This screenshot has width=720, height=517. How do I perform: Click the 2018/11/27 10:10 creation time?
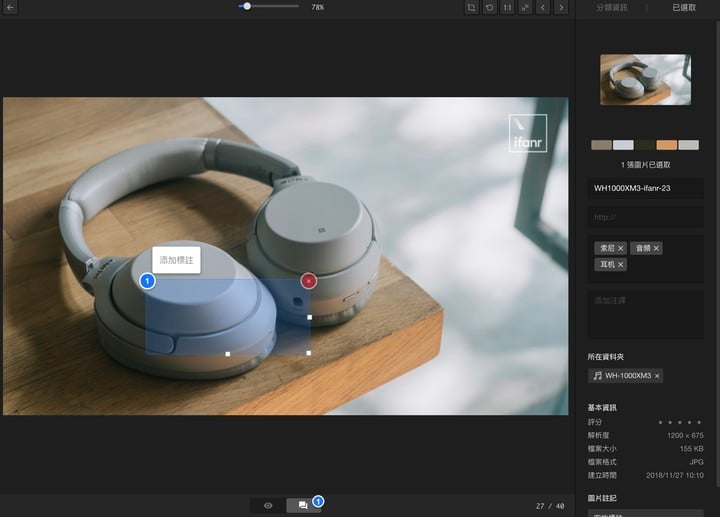coord(675,475)
